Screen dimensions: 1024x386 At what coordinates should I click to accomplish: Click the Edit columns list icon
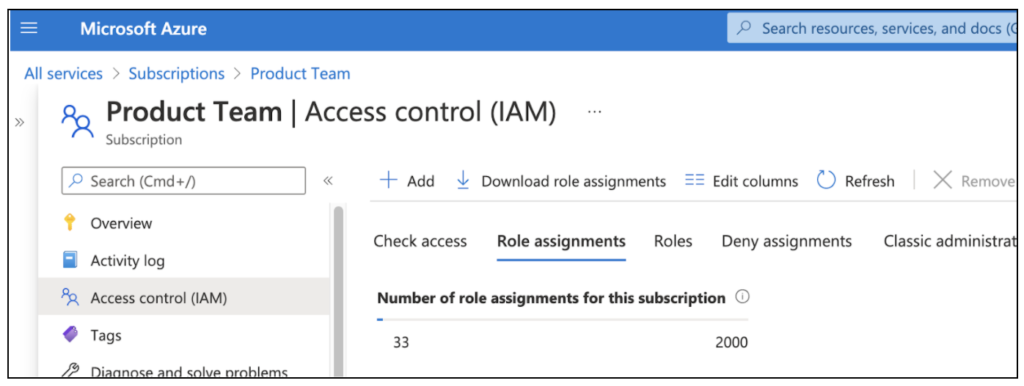(694, 180)
